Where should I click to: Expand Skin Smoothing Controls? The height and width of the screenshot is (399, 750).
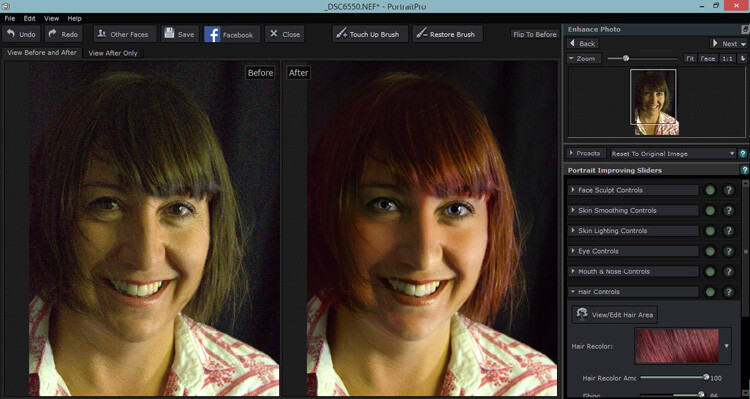pos(634,211)
